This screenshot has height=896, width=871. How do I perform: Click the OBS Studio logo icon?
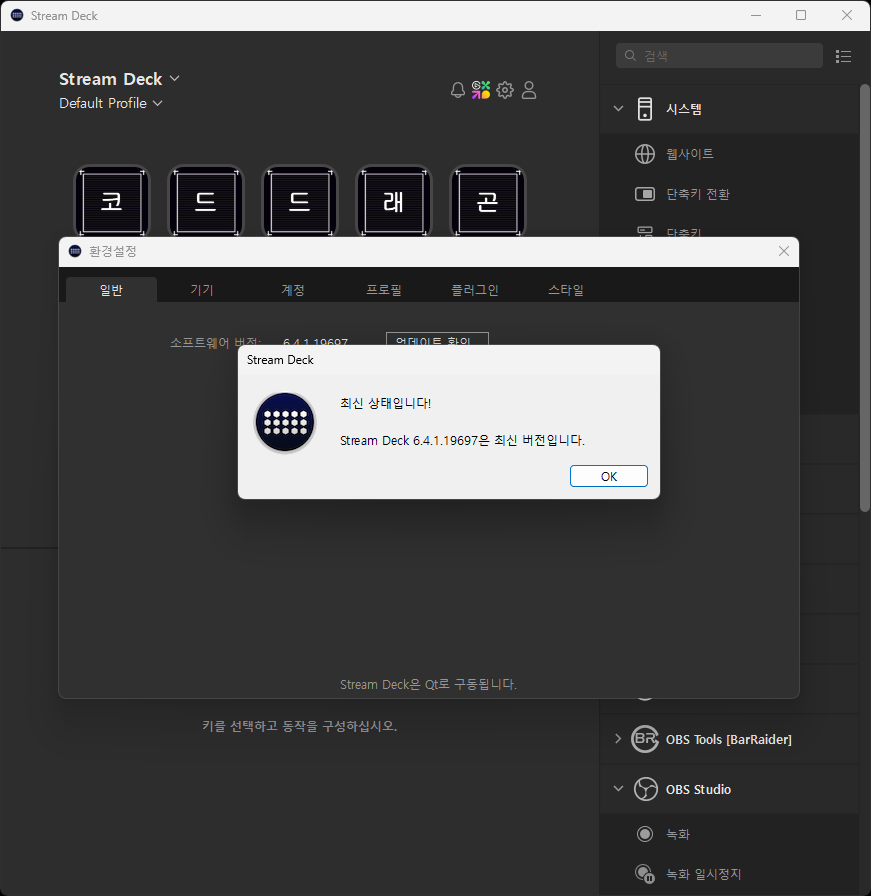[645, 789]
